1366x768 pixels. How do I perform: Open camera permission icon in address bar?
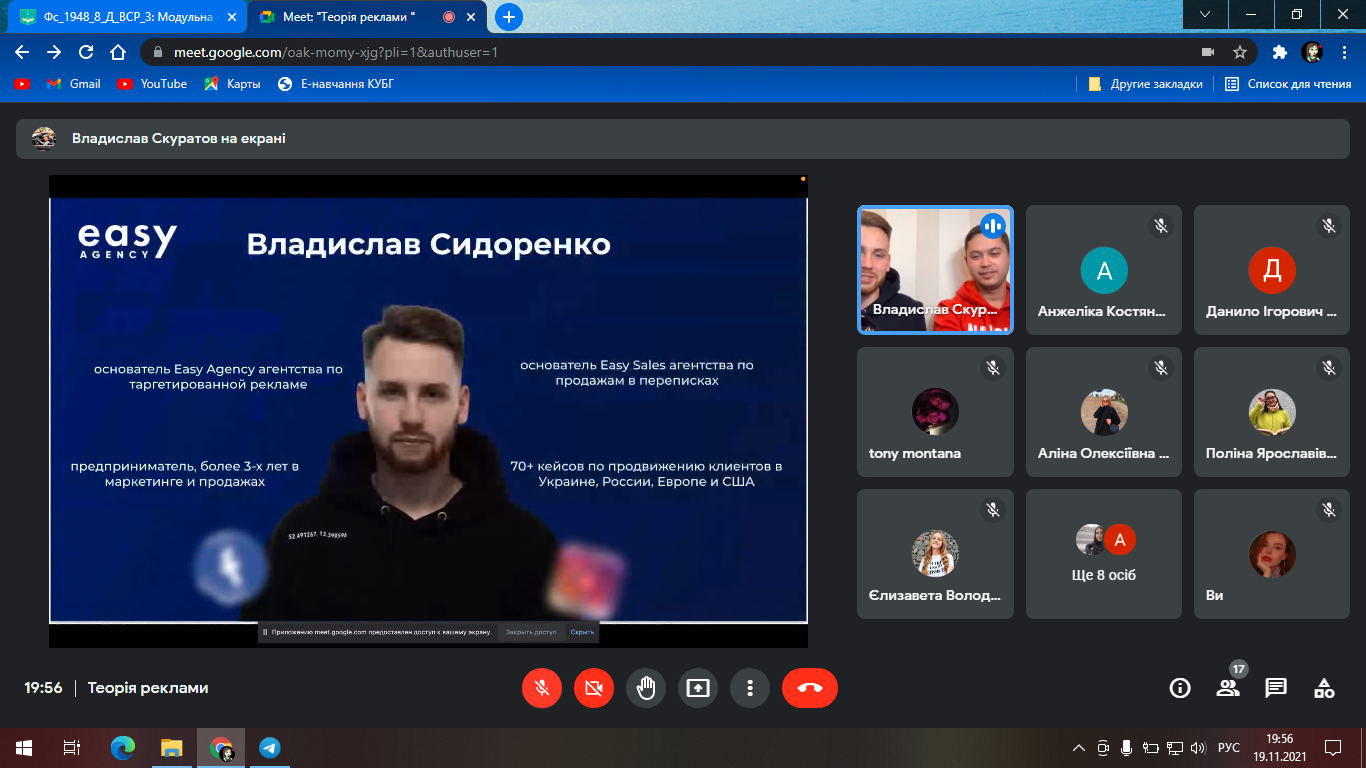[1208, 52]
